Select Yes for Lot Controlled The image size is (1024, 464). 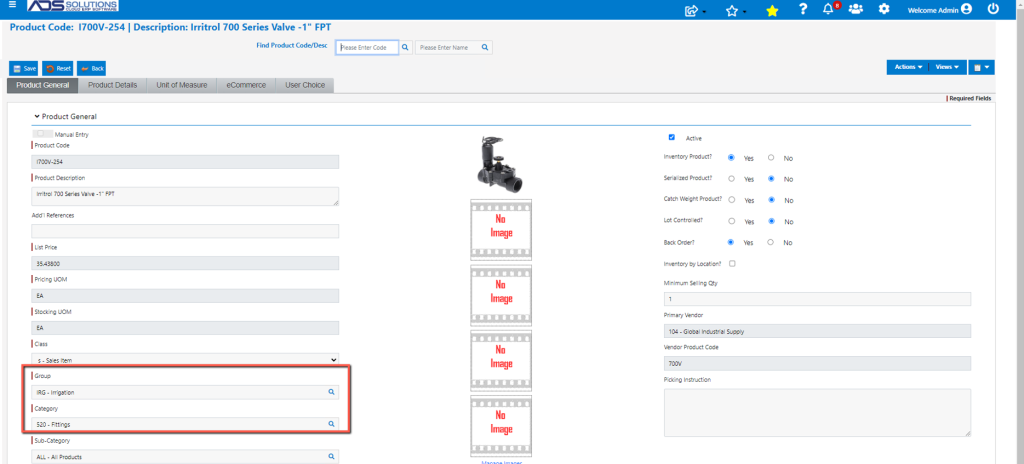731,221
